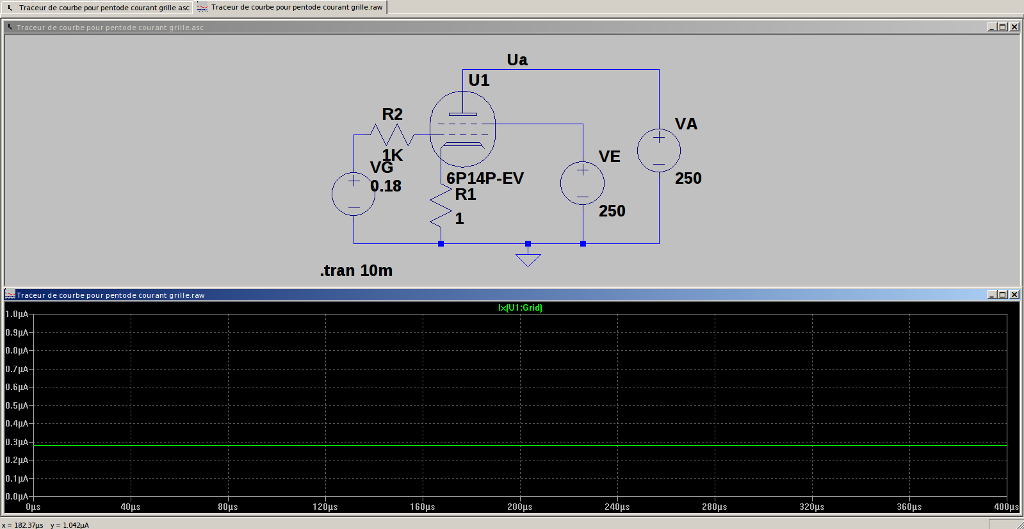The width and height of the screenshot is (1024, 529).
Task: Click the 200µs time axis label
Action: click(520, 507)
